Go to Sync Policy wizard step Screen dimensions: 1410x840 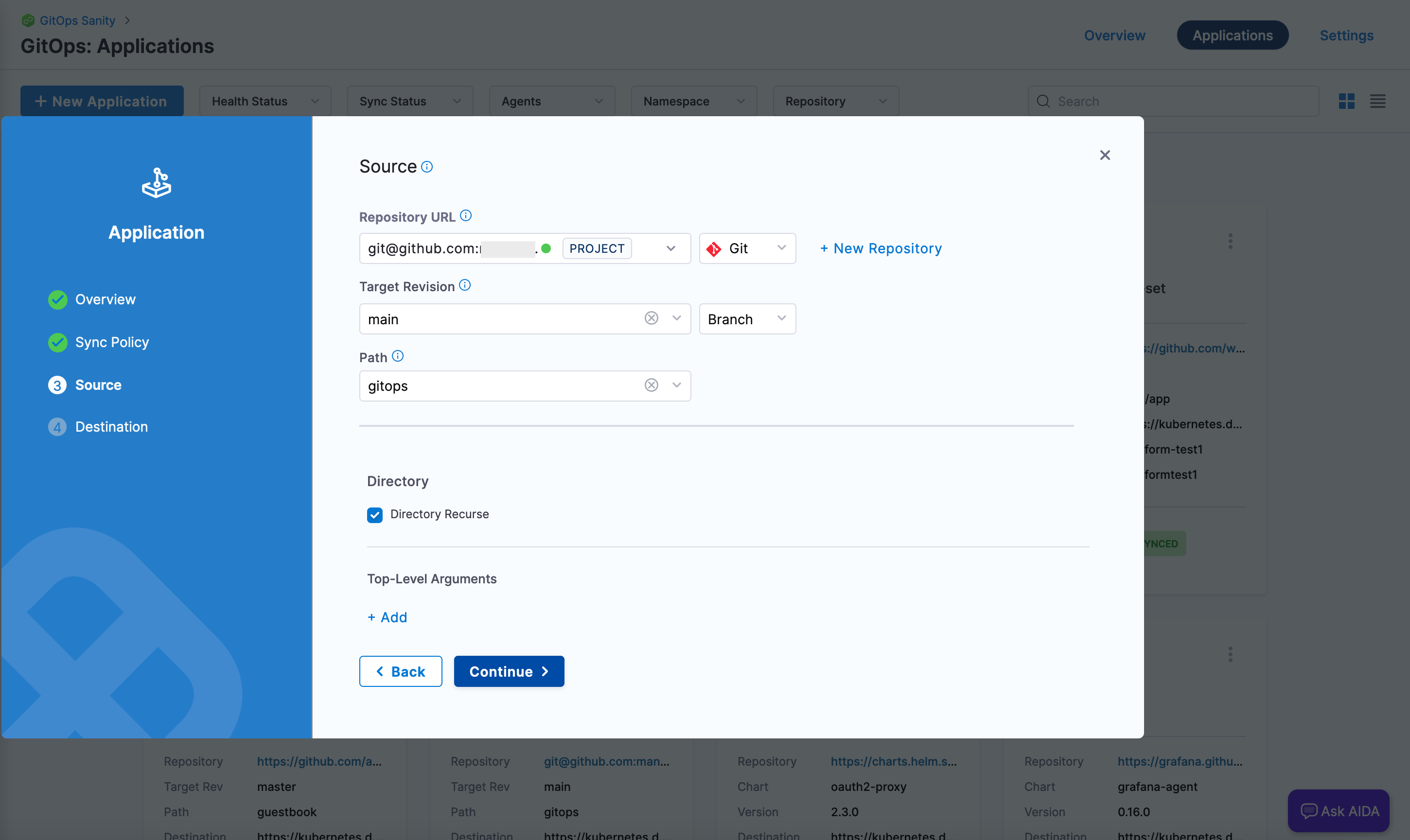(111, 342)
